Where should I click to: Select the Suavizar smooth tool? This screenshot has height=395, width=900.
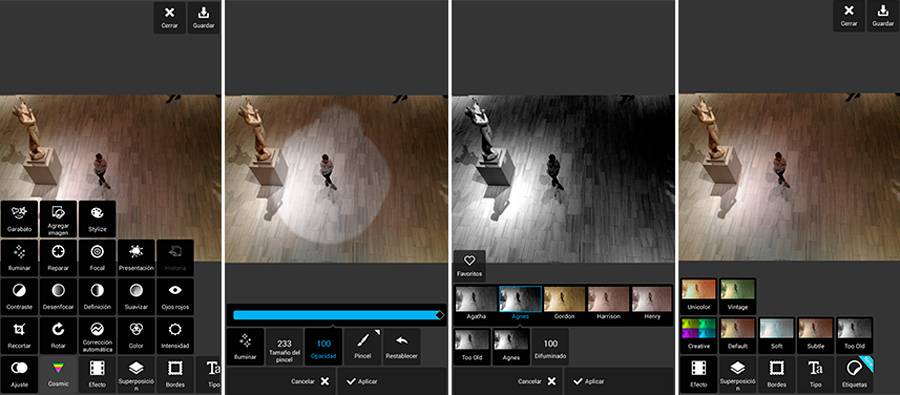137,297
